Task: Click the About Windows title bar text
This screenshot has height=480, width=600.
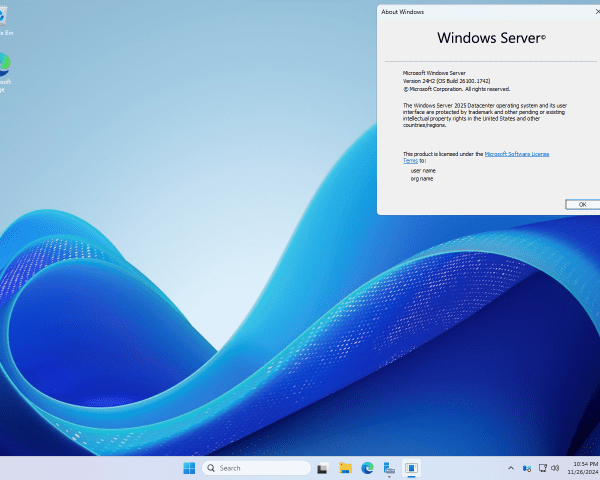Action: pos(402,12)
